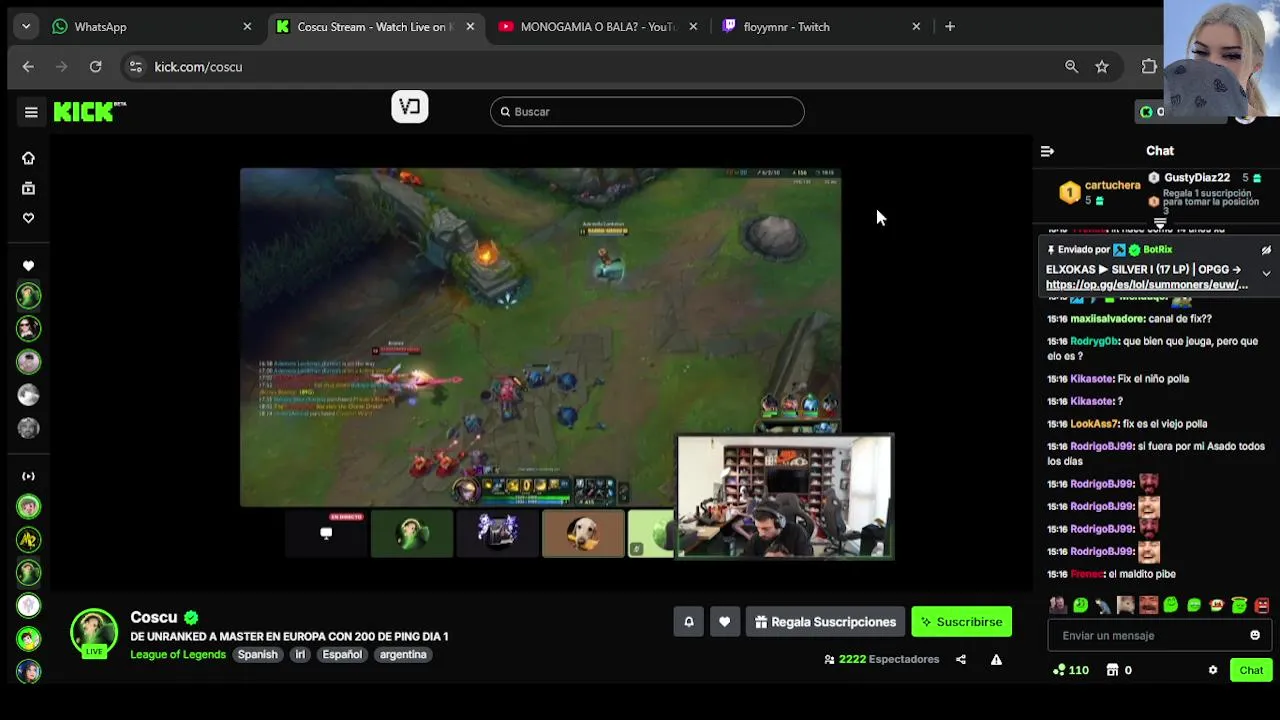This screenshot has height=720, width=1280.
Task: Click GustyDiaz22 in gift leaderboard
Action: pyautogui.click(x=1197, y=178)
